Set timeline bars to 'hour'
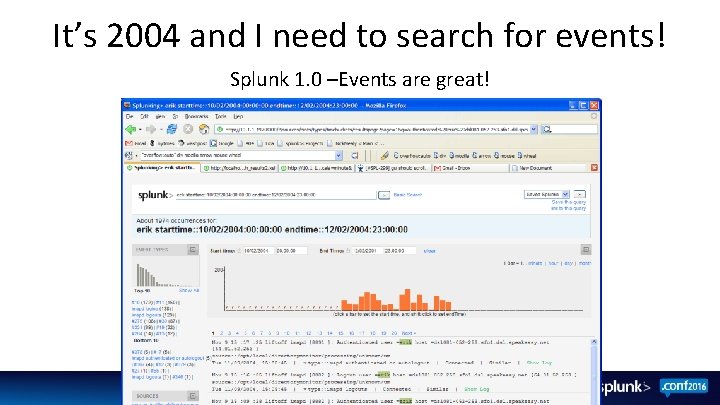The image size is (720, 405). [x=553, y=264]
